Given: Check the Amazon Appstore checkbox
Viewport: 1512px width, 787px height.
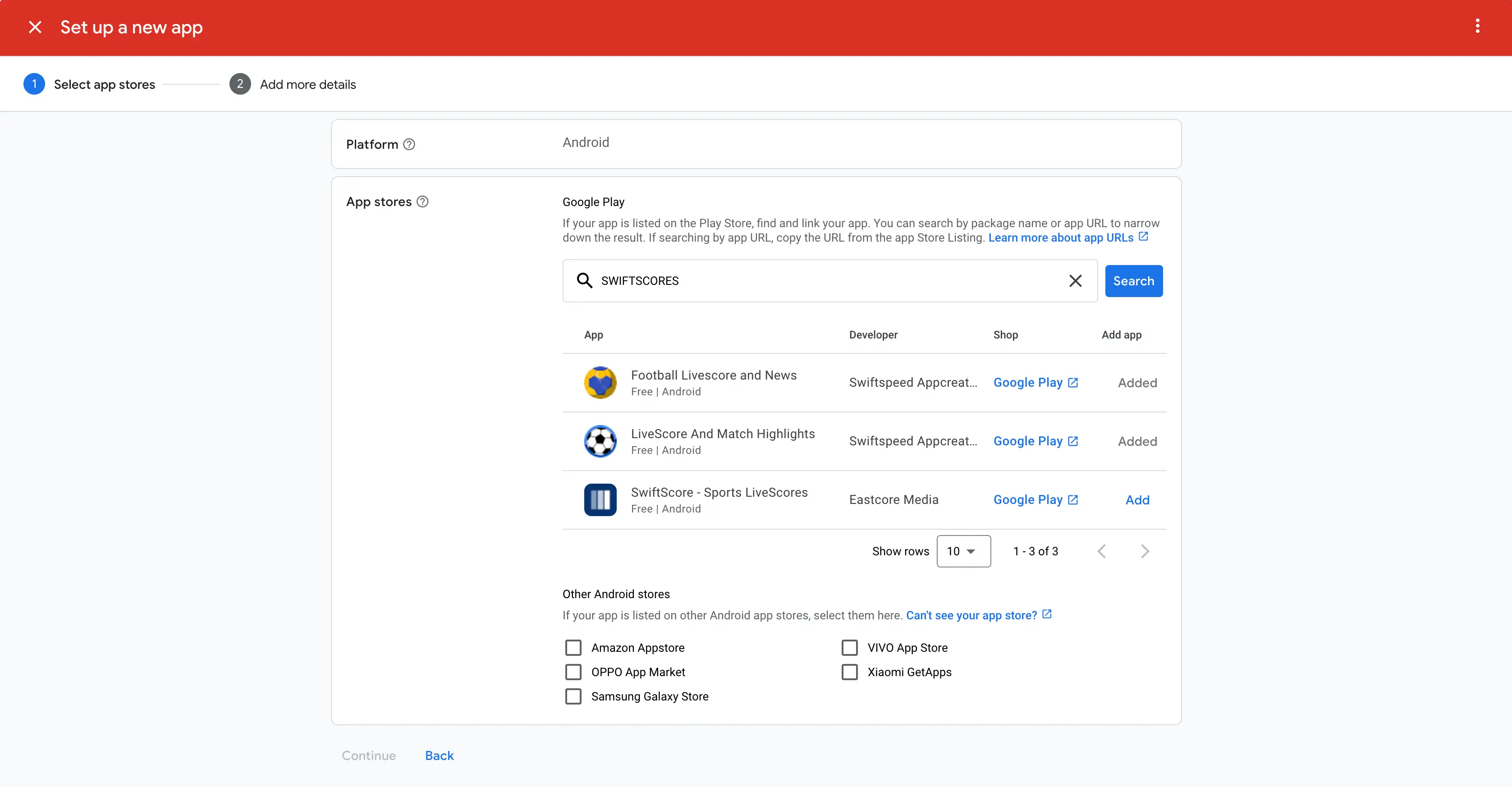Looking at the screenshot, I should click(573, 648).
